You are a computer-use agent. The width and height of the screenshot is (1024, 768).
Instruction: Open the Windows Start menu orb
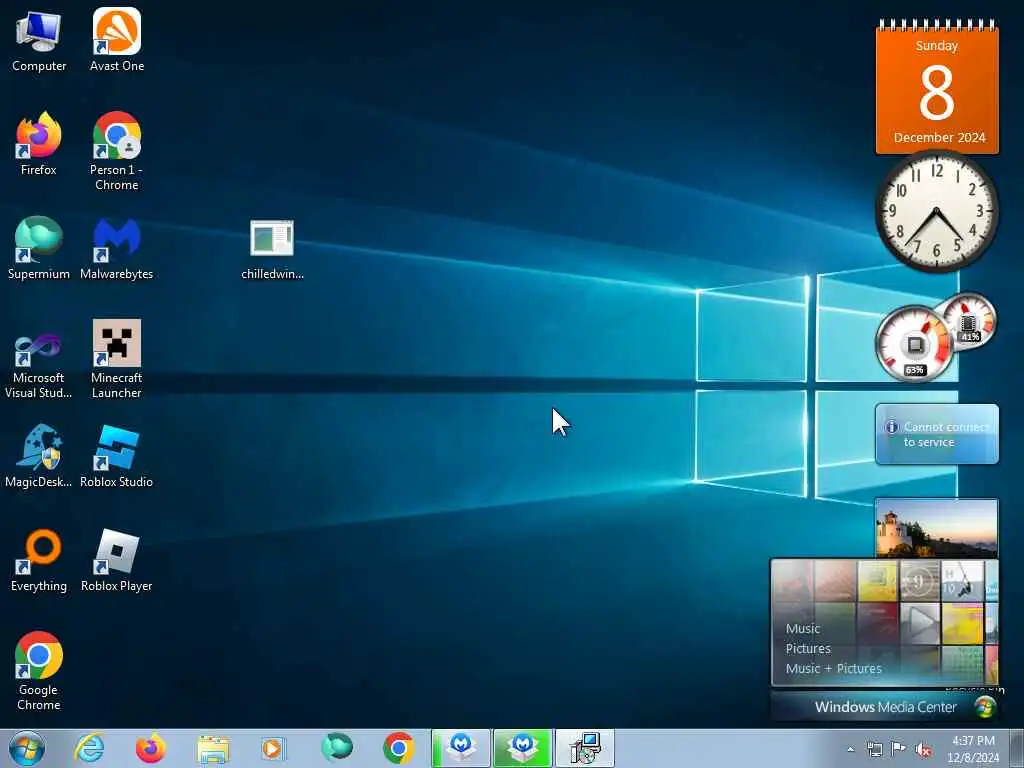(x=27, y=748)
